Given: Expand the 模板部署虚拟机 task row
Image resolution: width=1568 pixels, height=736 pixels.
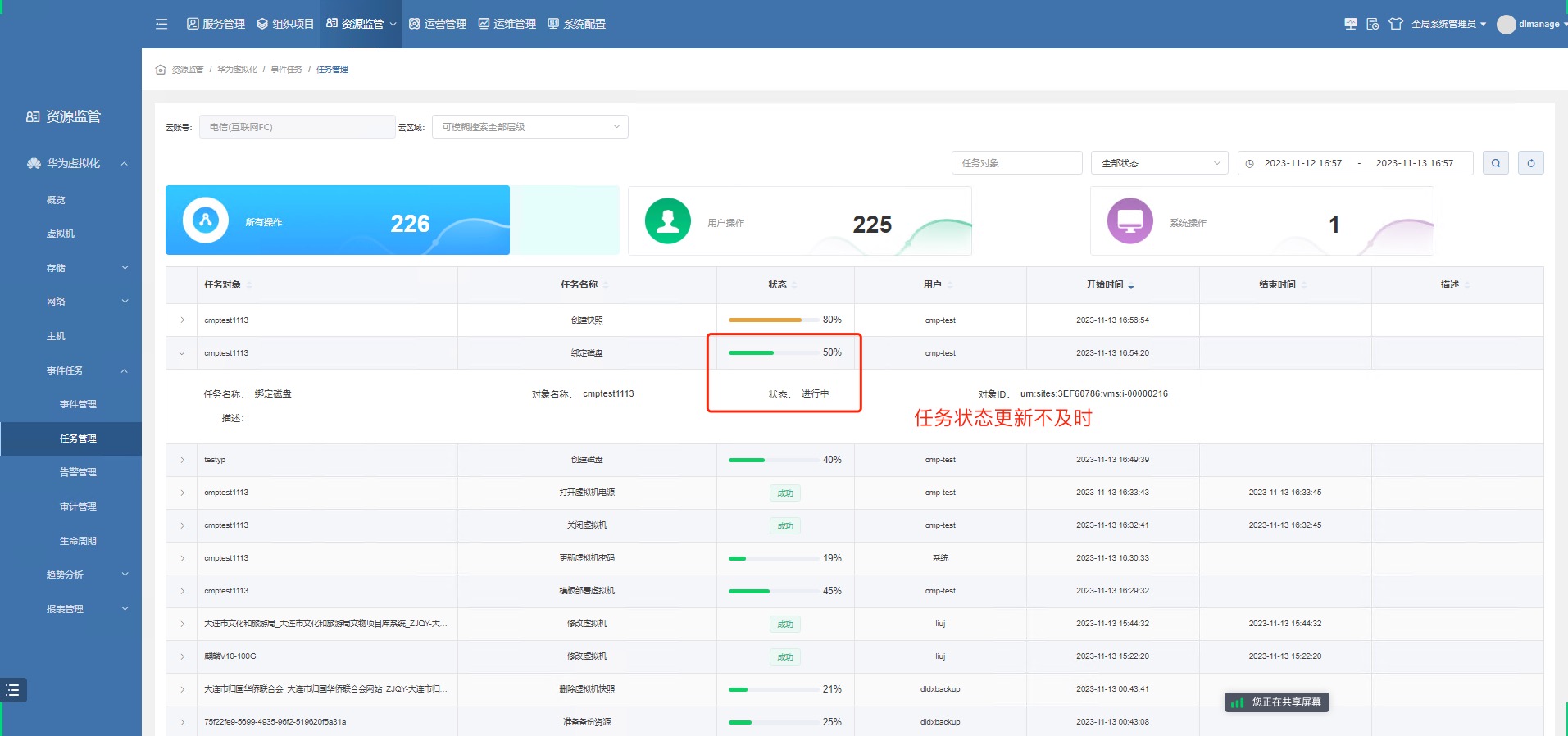Looking at the screenshot, I should (x=182, y=591).
